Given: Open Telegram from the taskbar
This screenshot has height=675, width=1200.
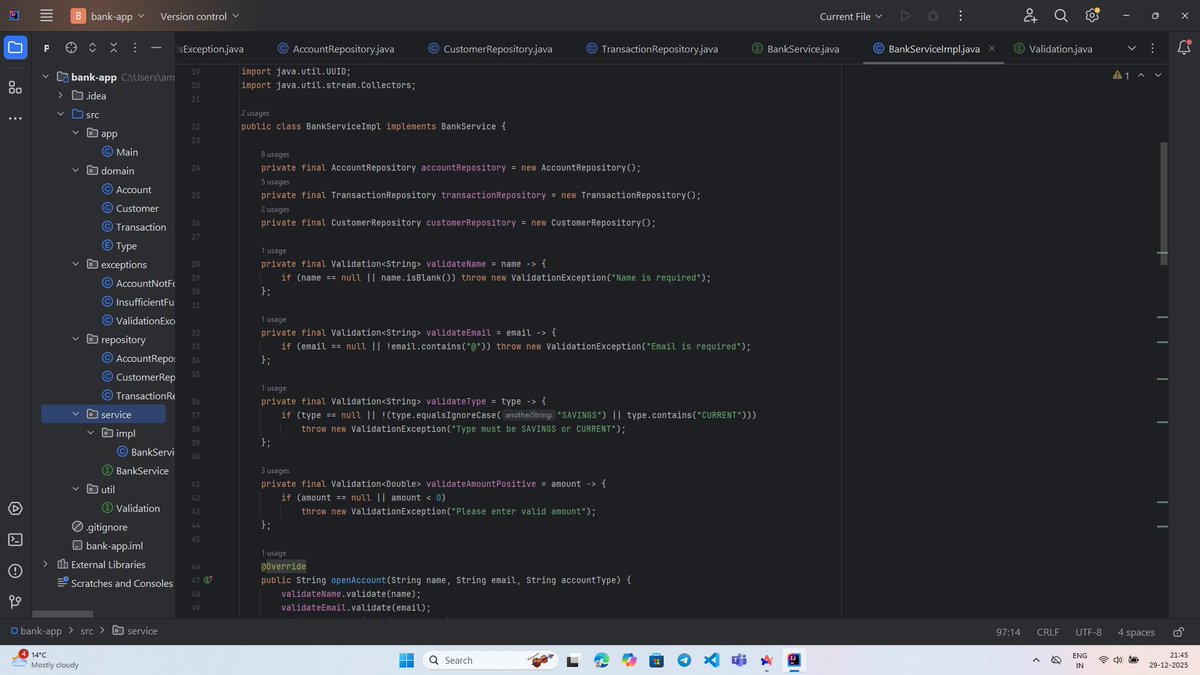Looking at the screenshot, I should [x=684, y=660].
